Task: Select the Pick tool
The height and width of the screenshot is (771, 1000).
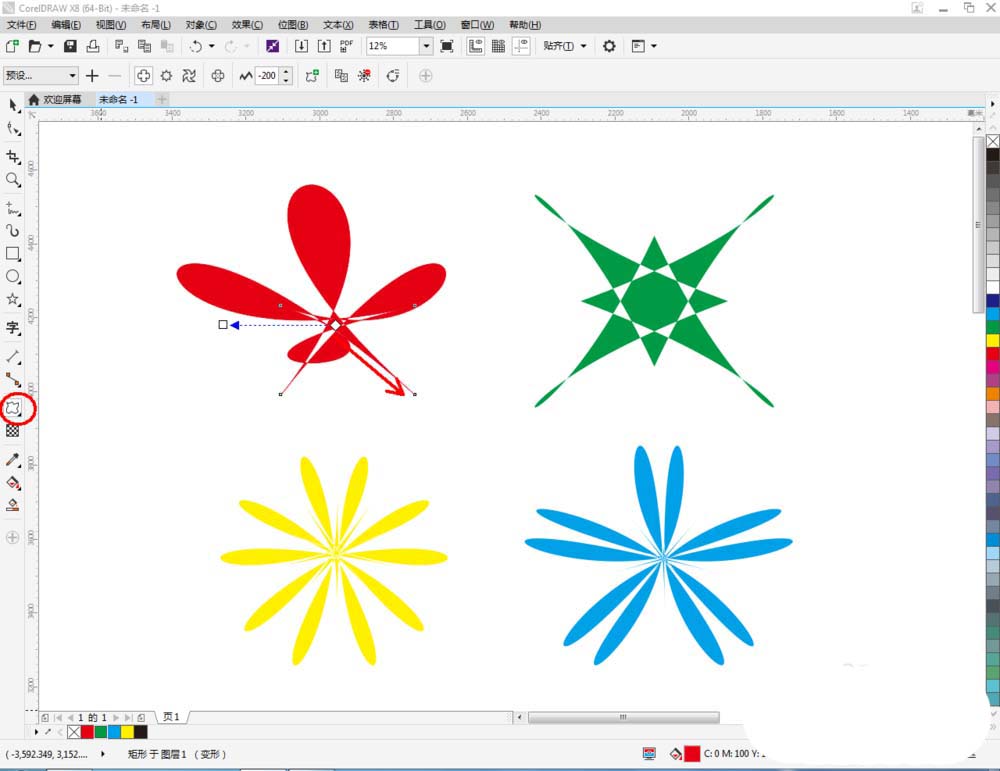Action: [14, 105]
